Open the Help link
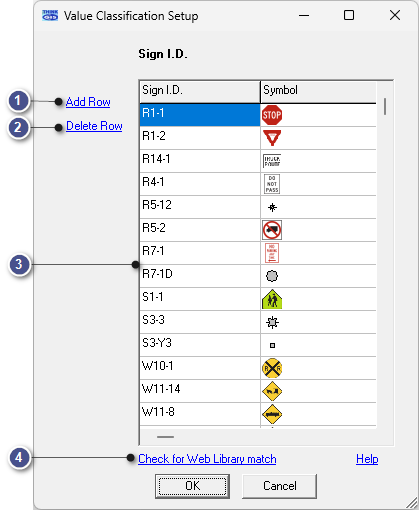Image resolution: width=419 pixels, height=510 pixels. [367, 459]
